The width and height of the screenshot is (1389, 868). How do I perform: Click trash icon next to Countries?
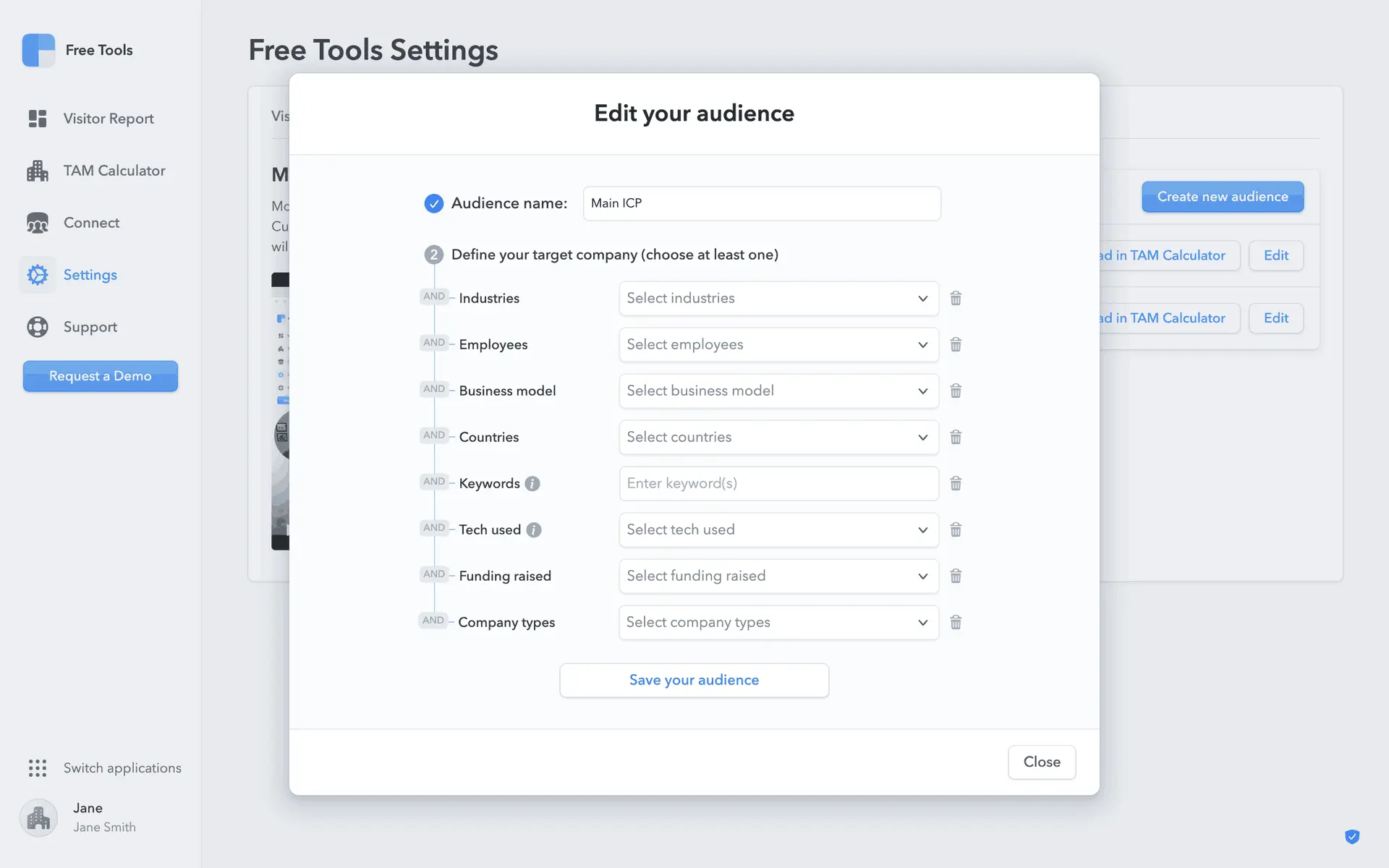pos(956,437)
